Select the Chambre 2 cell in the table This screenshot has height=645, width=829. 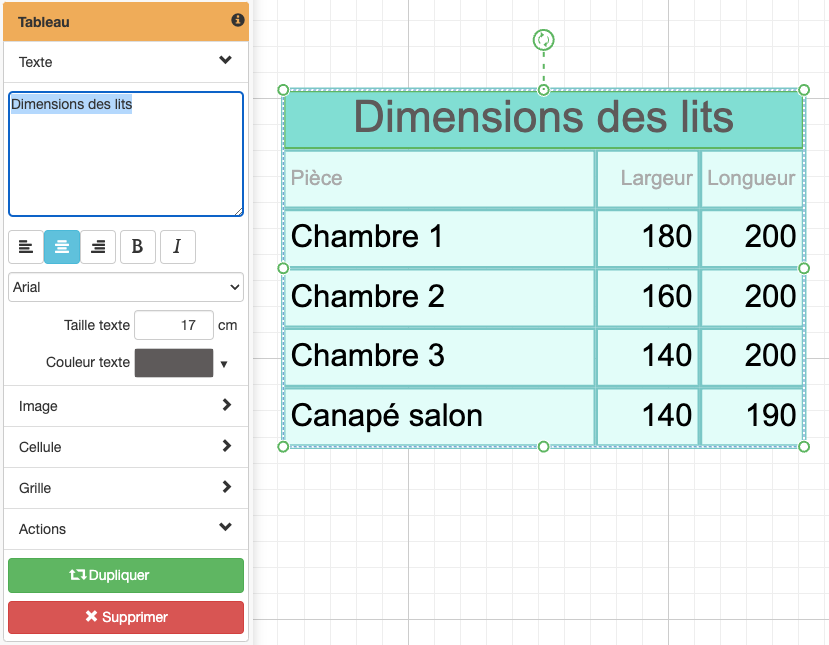click(438, 296)
